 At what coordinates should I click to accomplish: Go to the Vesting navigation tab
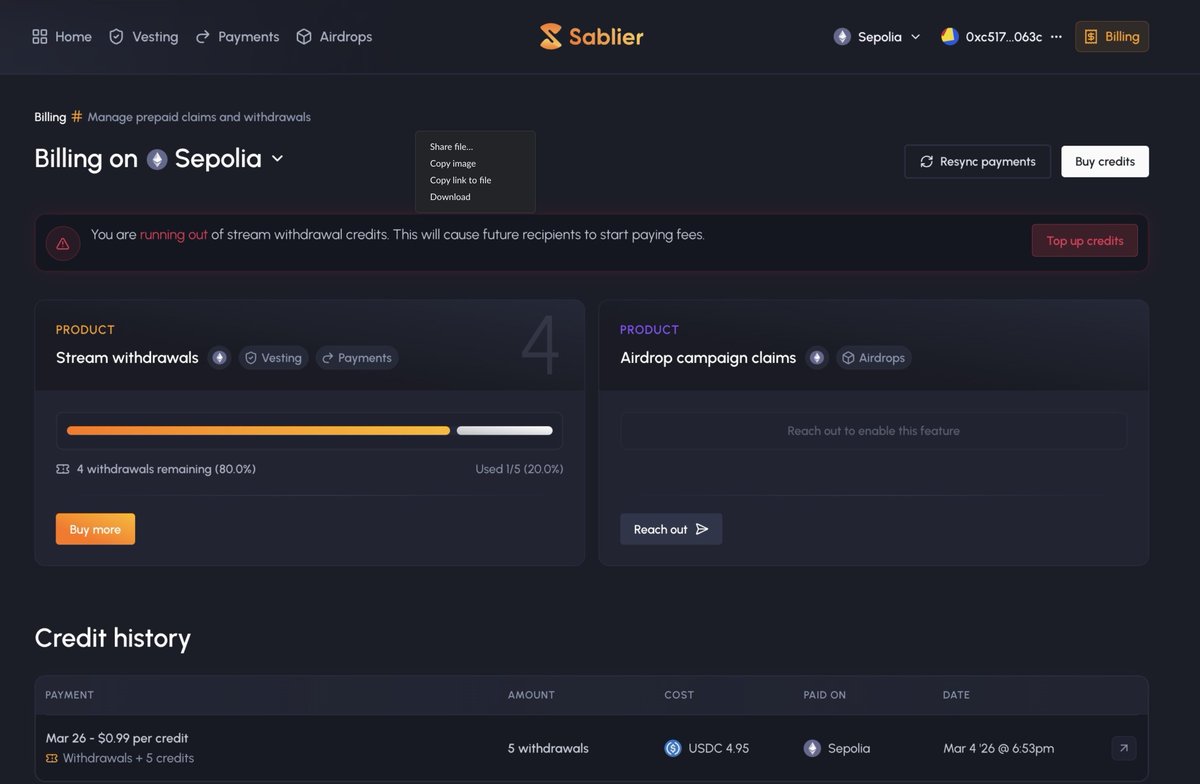[x=143, y=37]
